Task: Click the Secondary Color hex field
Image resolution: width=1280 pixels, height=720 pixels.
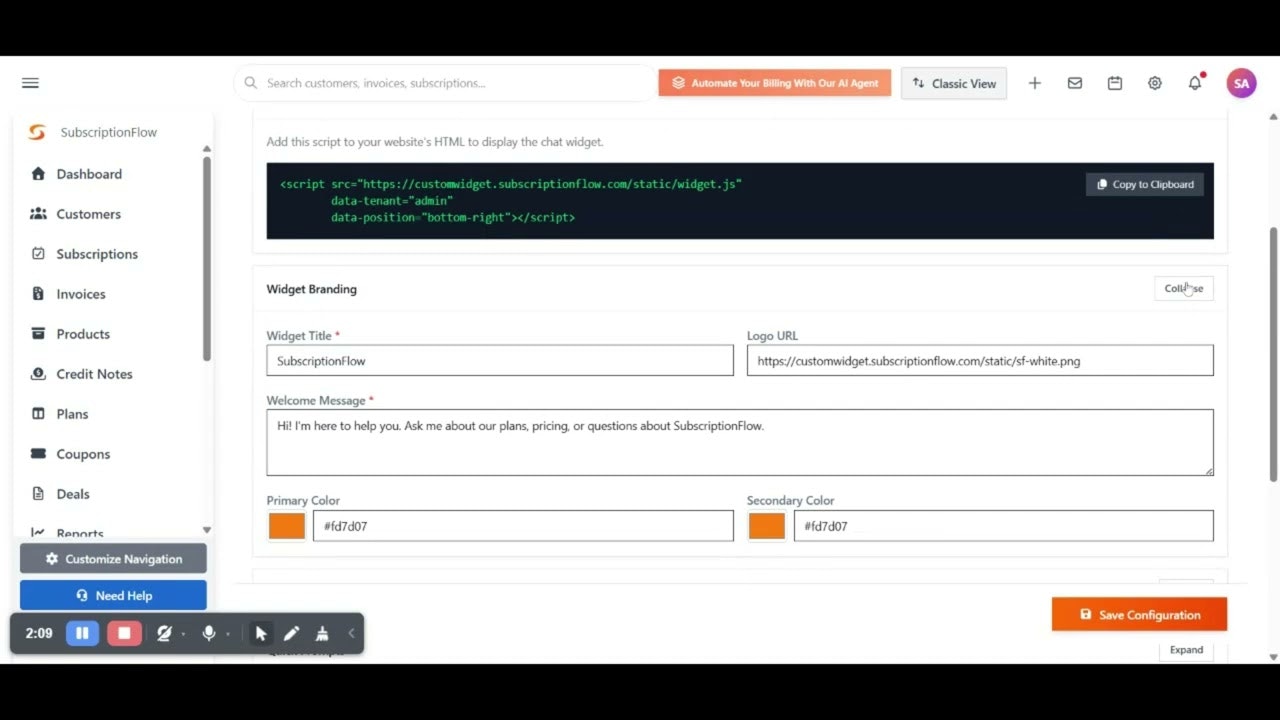Action: point(1004,526)
